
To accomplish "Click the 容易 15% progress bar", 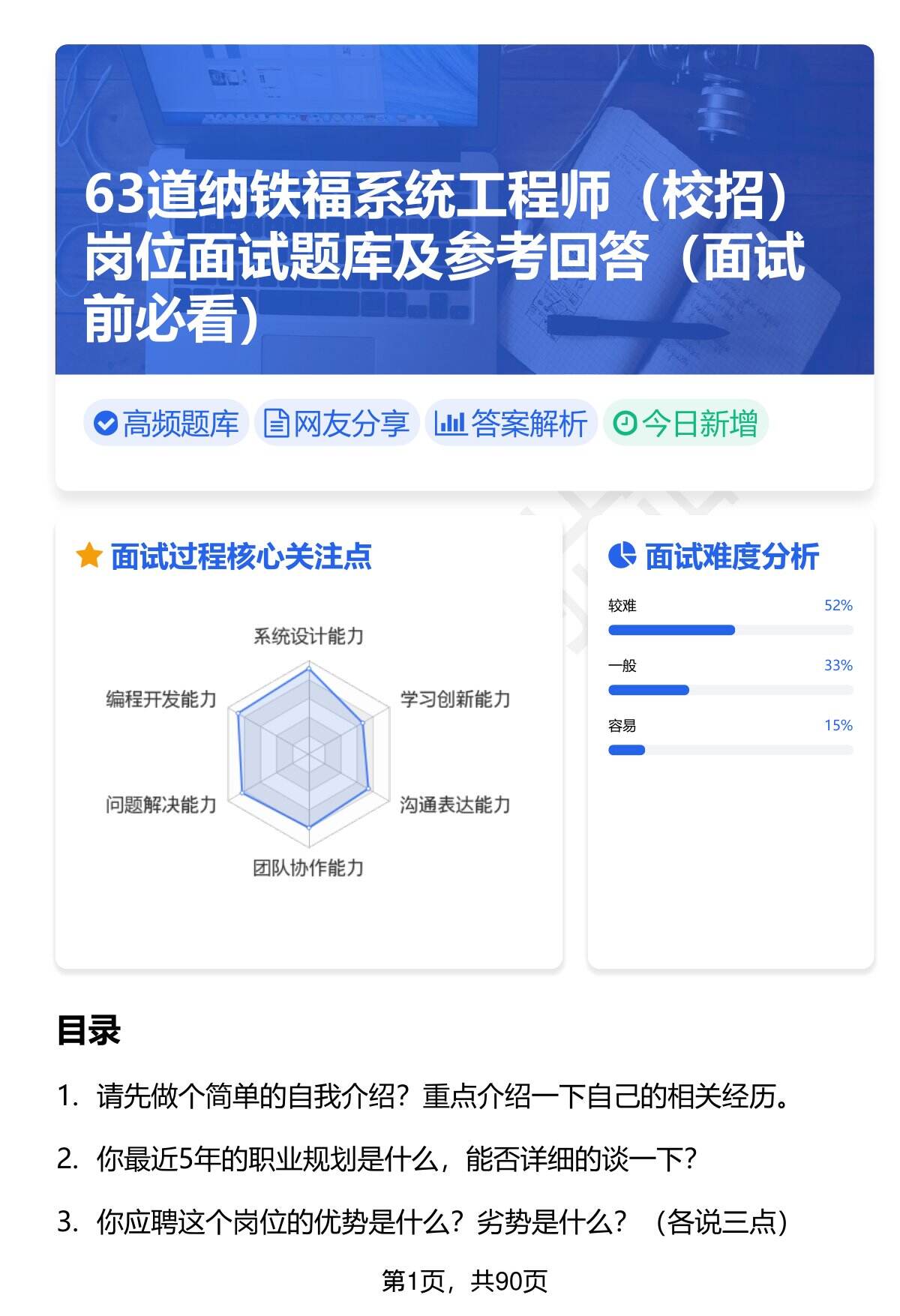I will coord(730,750).
